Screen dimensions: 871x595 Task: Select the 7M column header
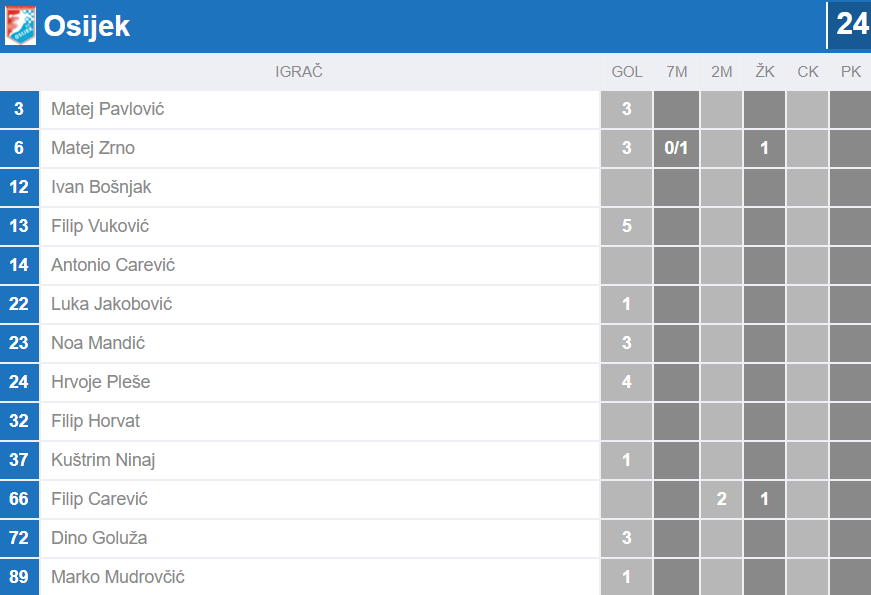677,72
